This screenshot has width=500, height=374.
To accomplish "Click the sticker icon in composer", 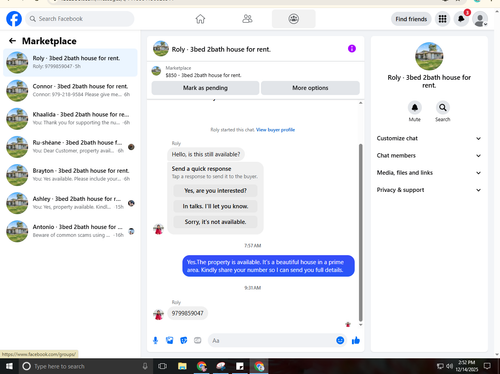I will pyautogui.click(x=184, y=340).
